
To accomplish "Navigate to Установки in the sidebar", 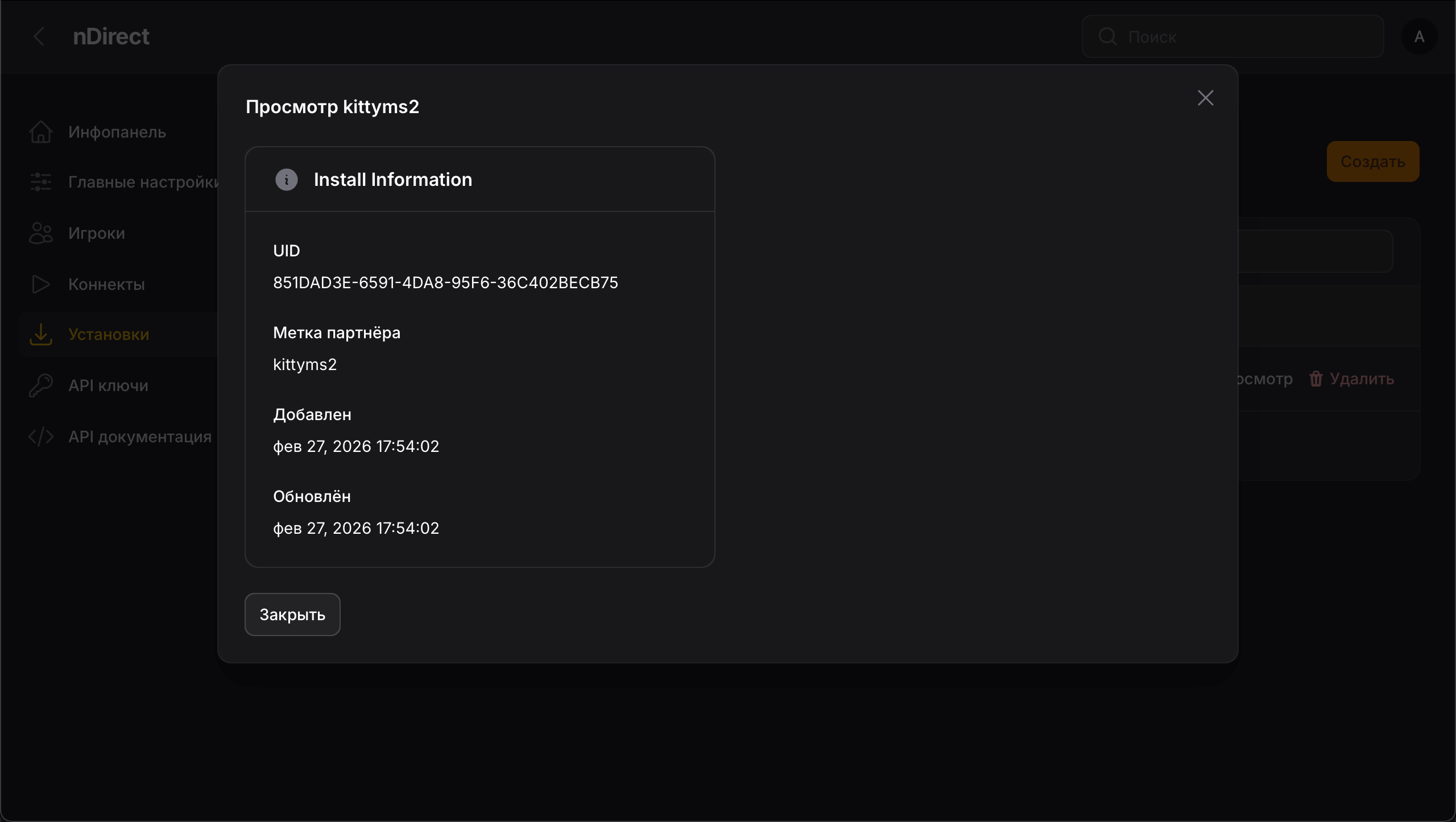I will [x=109, y=334].
